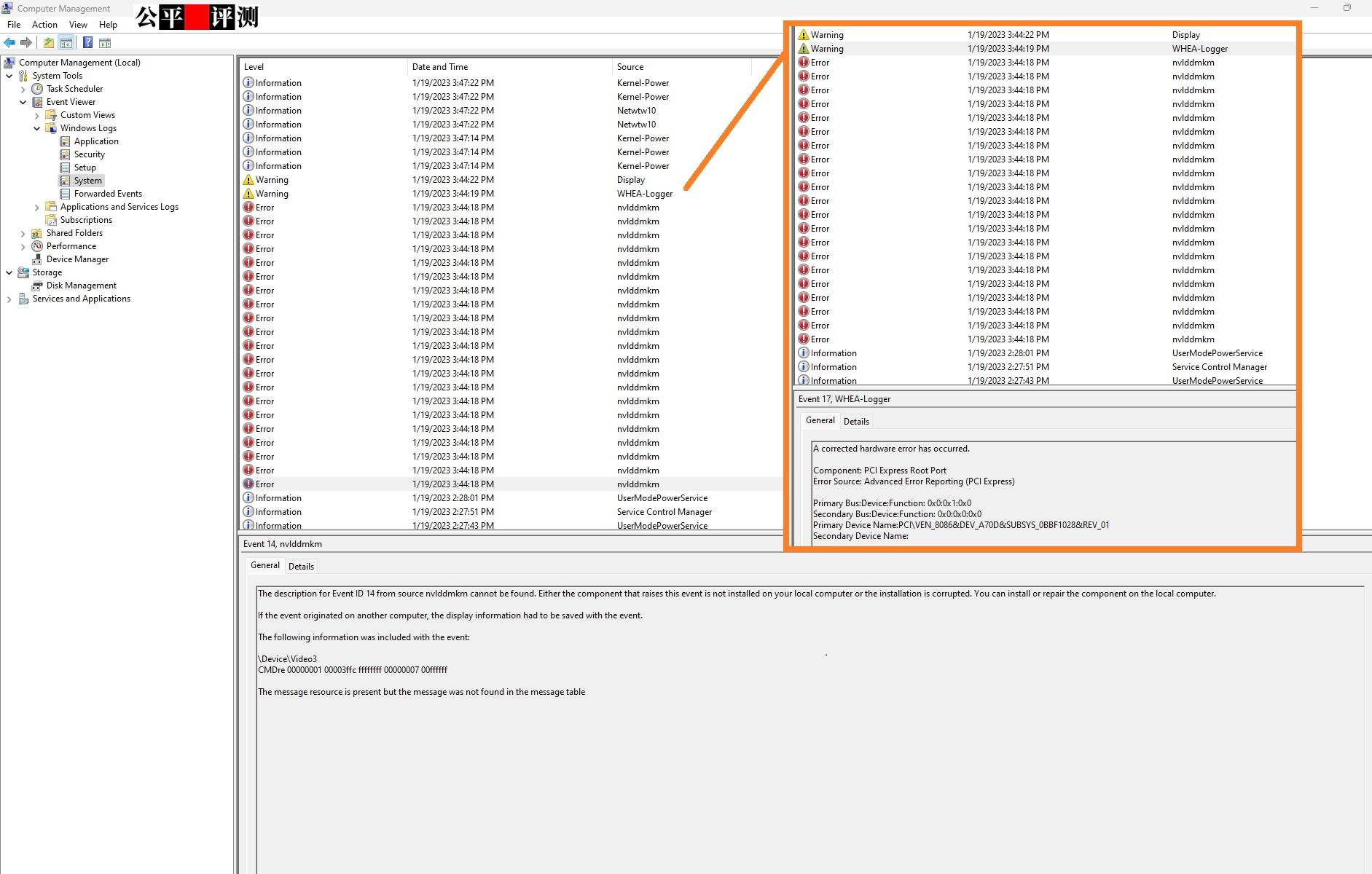Image resolution: width=1372 pixels, height=874 pixels.
Task: Toggle Show/Hide Console Tree toolbar button
Action: [x=66, y=43]
